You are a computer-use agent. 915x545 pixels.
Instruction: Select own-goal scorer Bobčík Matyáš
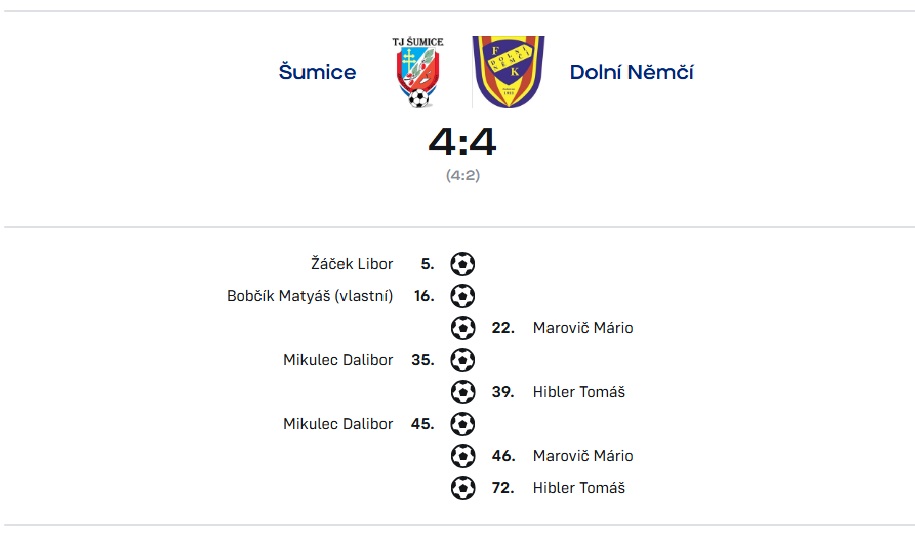point(310,296)
